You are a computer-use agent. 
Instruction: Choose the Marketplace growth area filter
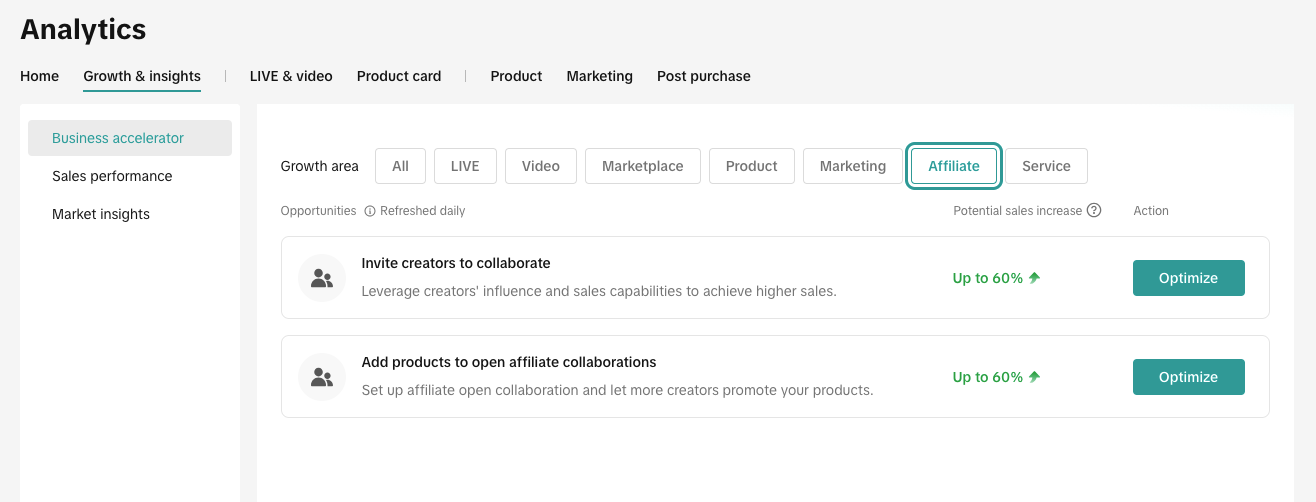(x=642, y=166)
